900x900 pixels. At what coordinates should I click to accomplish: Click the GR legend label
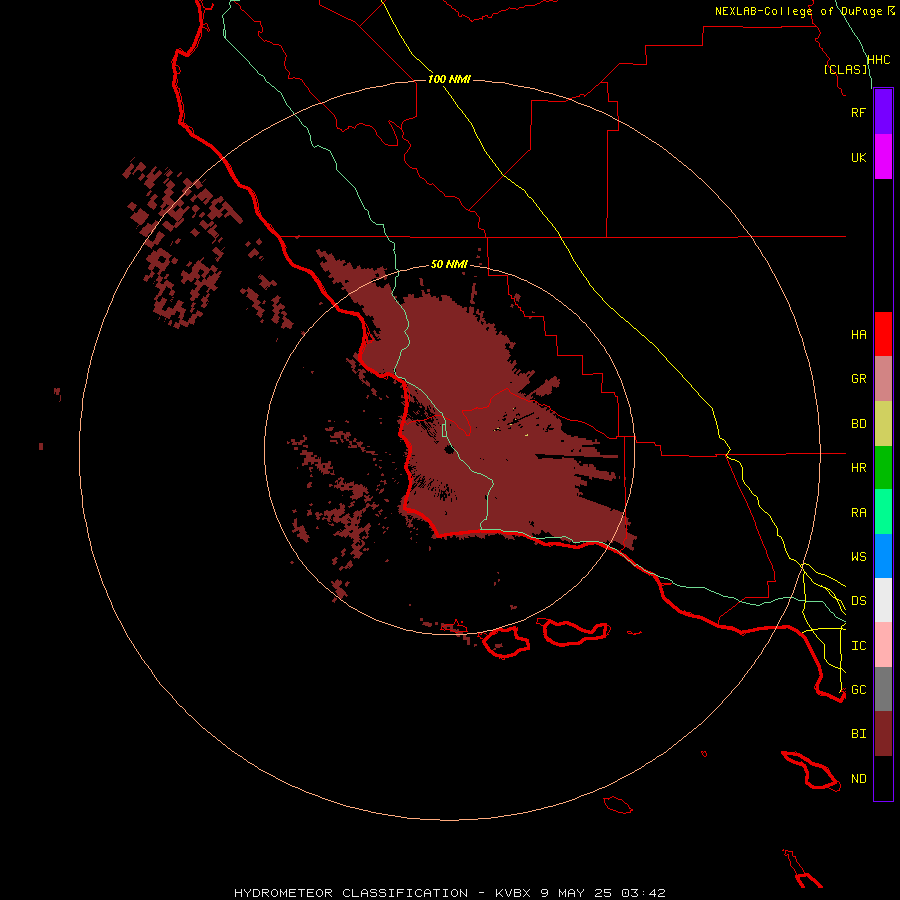(858, 379)
